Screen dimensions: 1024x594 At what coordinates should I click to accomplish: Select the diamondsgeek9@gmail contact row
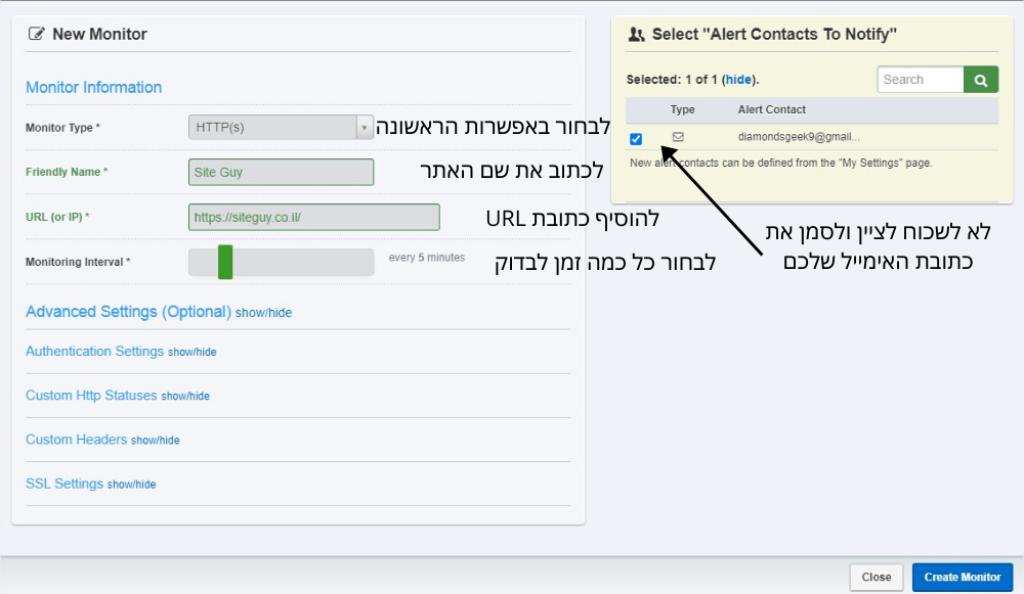pyautogui.click(x=812, y=137)
